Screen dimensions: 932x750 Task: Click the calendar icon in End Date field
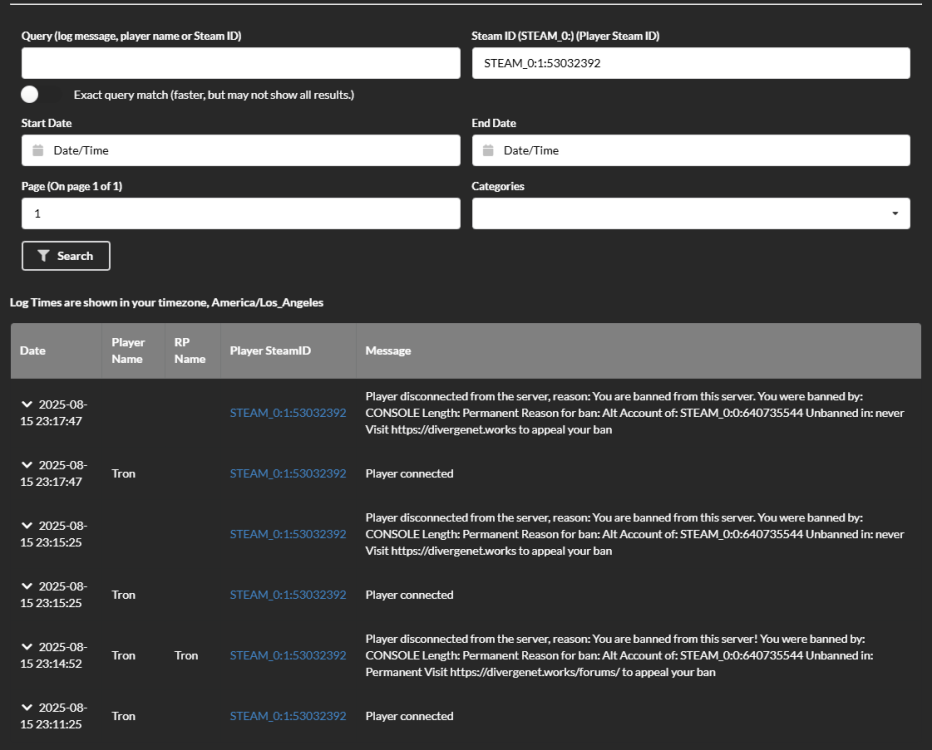click(x=488, y=151)
